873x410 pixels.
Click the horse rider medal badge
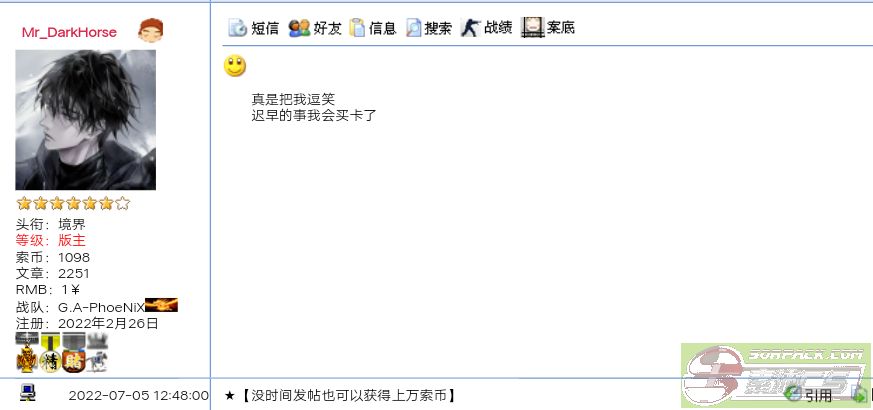tap(96, 361)
